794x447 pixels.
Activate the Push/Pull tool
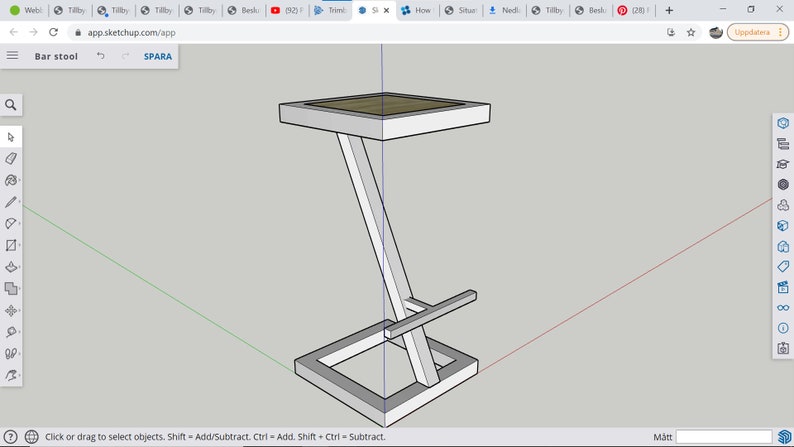11,267
